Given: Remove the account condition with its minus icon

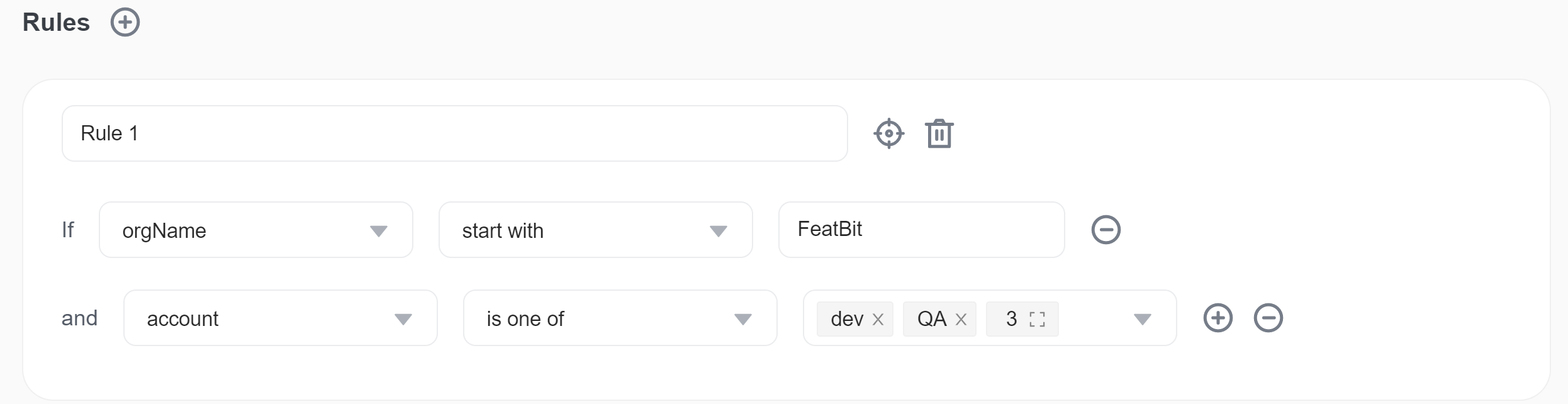Looking at the screenshot, I should [1268, 318].
